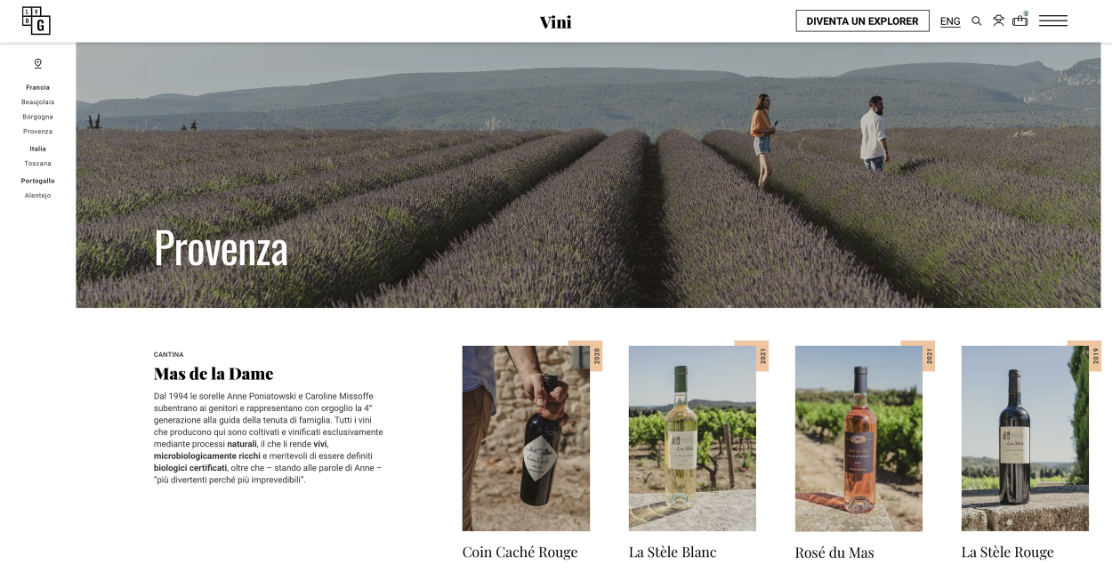
Task: Open the La Stèle Blanc bottle photo
Action: 692,438
